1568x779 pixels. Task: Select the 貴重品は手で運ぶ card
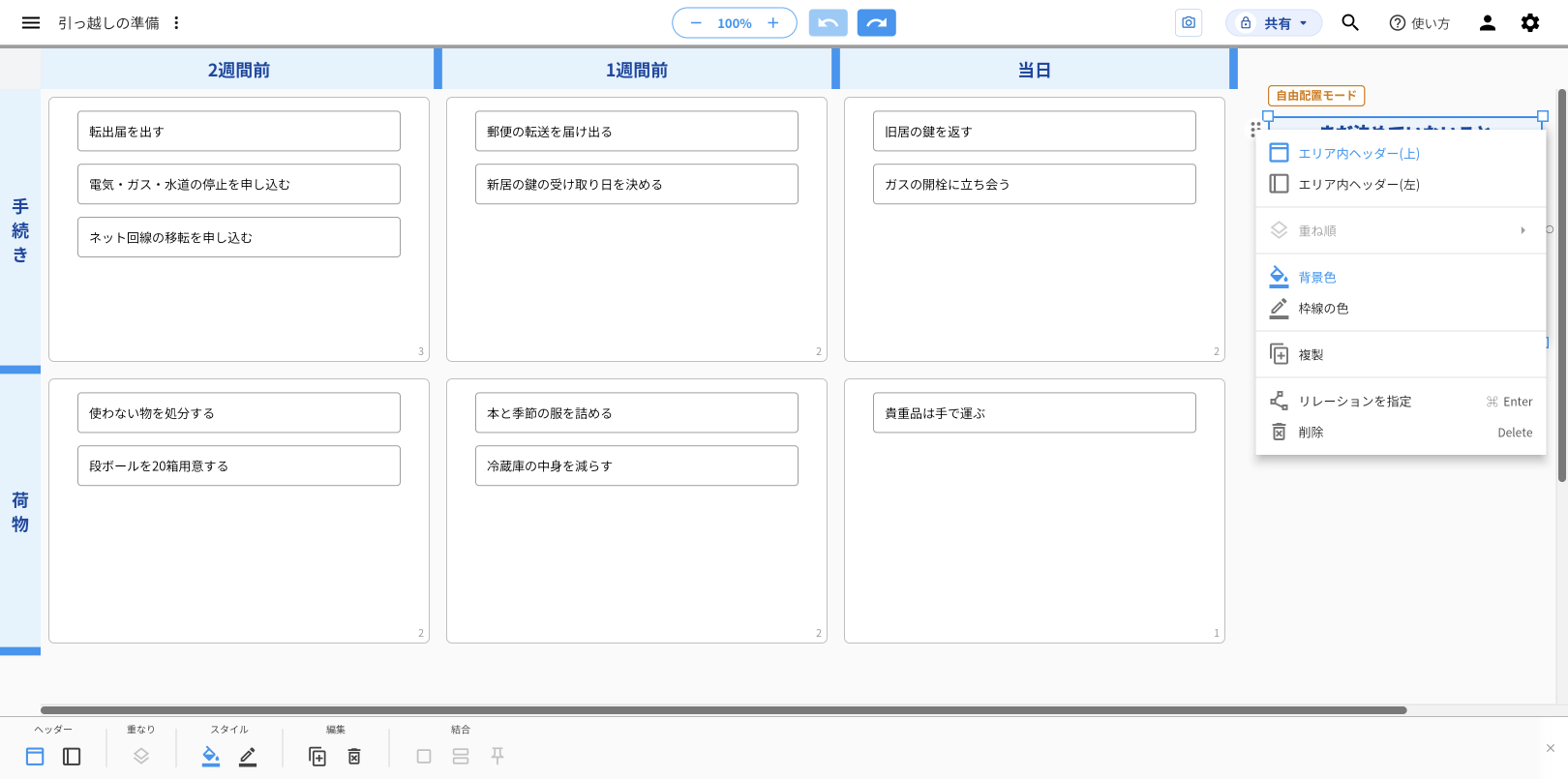[x=1035, y=412]
